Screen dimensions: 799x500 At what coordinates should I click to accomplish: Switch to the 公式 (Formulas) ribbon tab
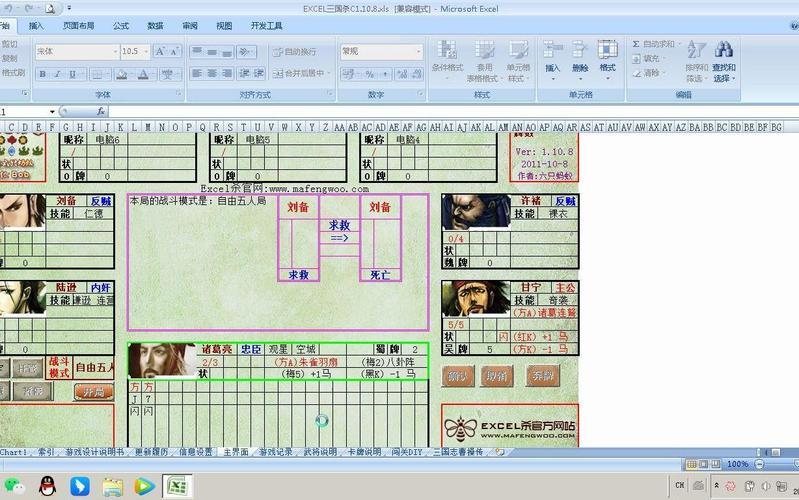(121, 26)
